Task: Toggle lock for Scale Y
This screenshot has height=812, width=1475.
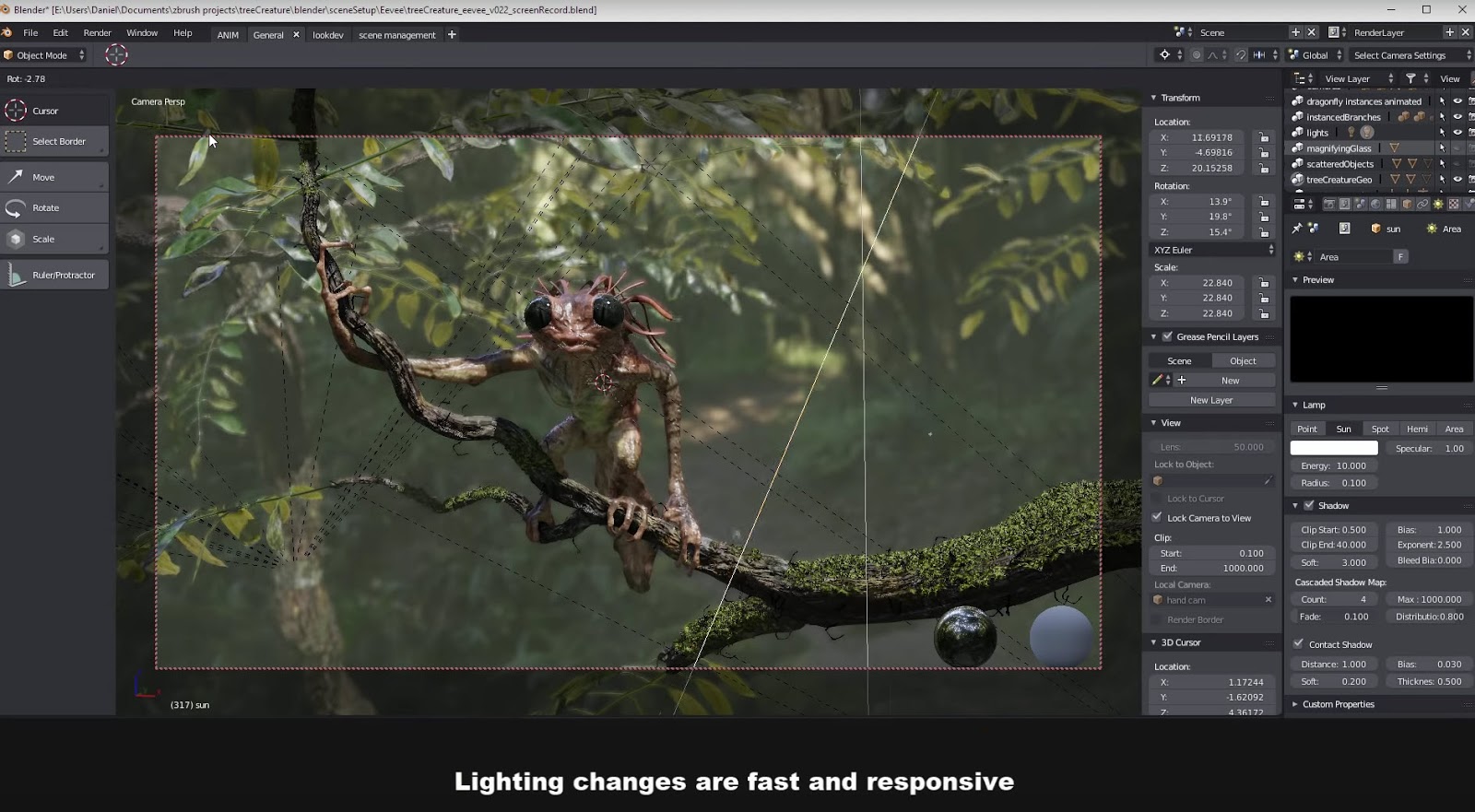Action: pos(1264,299)
